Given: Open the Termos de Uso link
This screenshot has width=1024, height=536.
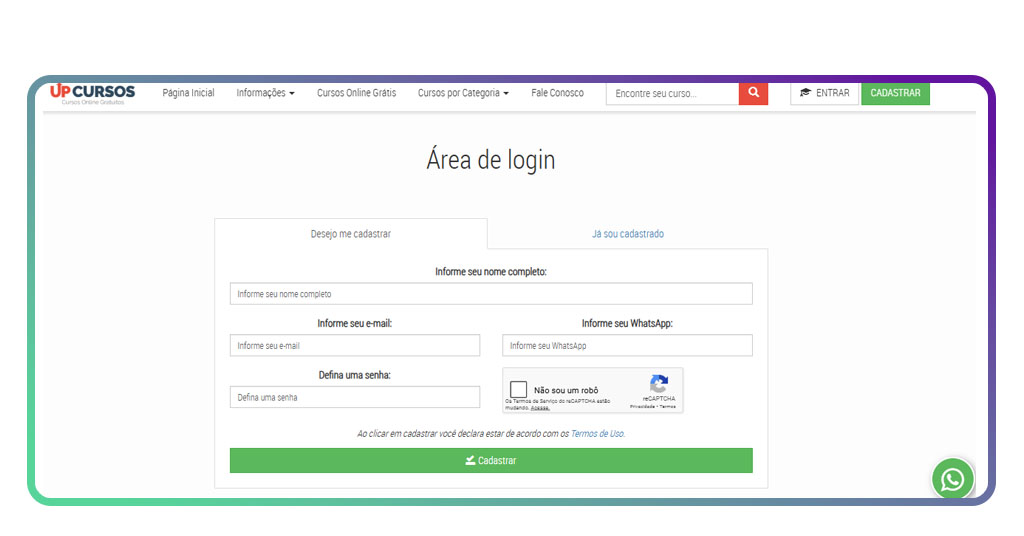Looking at the screenshot, I should coord(597,433).
